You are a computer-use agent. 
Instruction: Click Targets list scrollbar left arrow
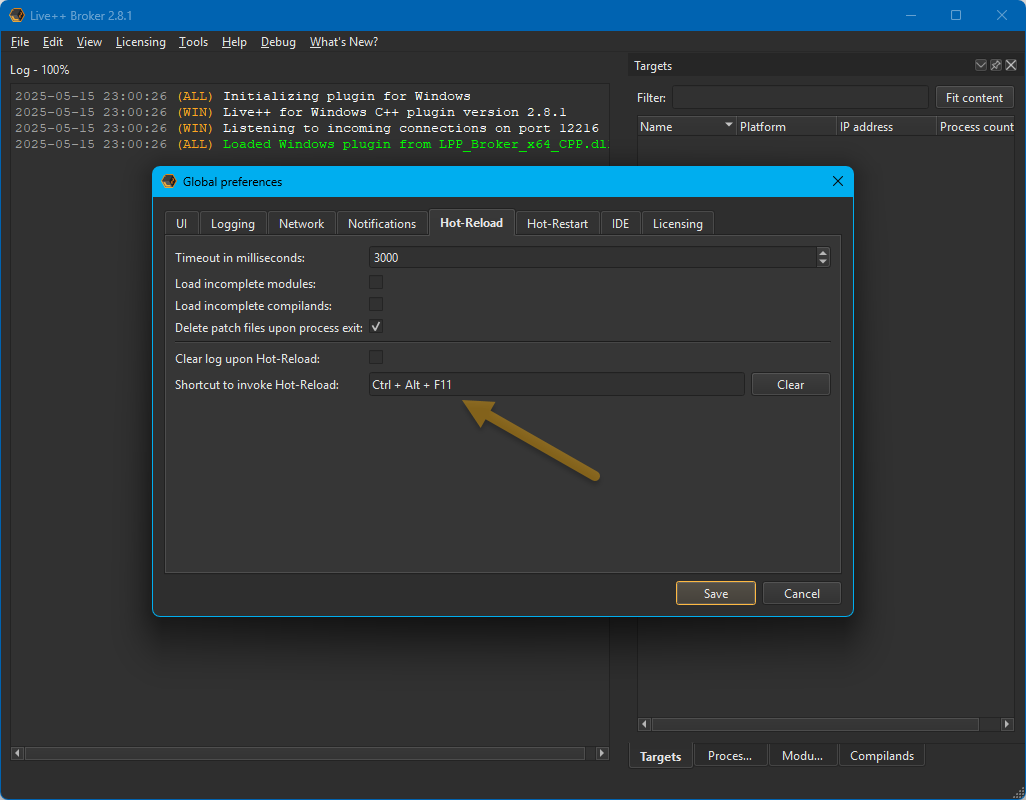pyautogui.click(x=644, y=724)
